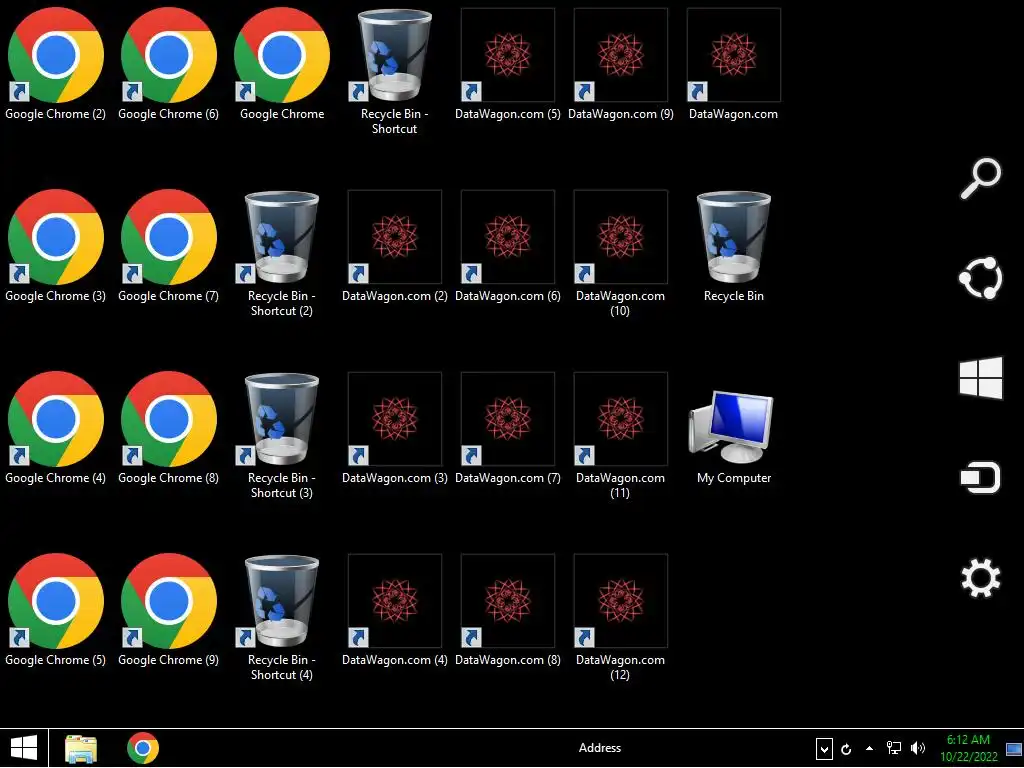Click the Start charm Windows logo
The image size is (1024, 768).
(x=980, y=378)
